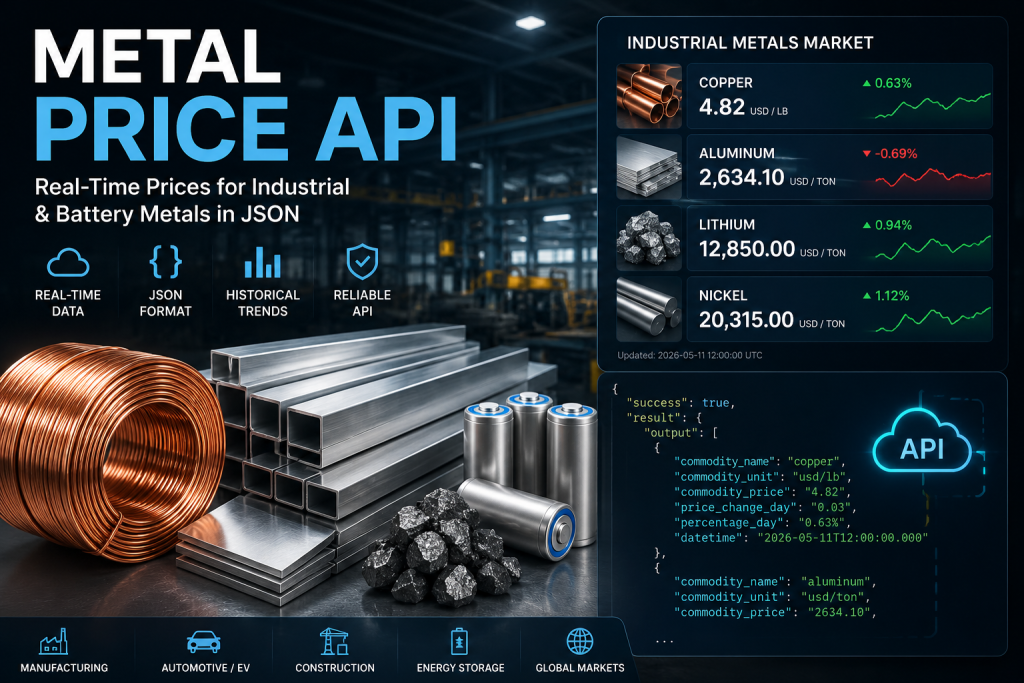Click the "percentage_day": "0.63%" line
Image resolution: width=1024 pixels, height=683 pixels.
pyautogui.click(x=763, y=522)
